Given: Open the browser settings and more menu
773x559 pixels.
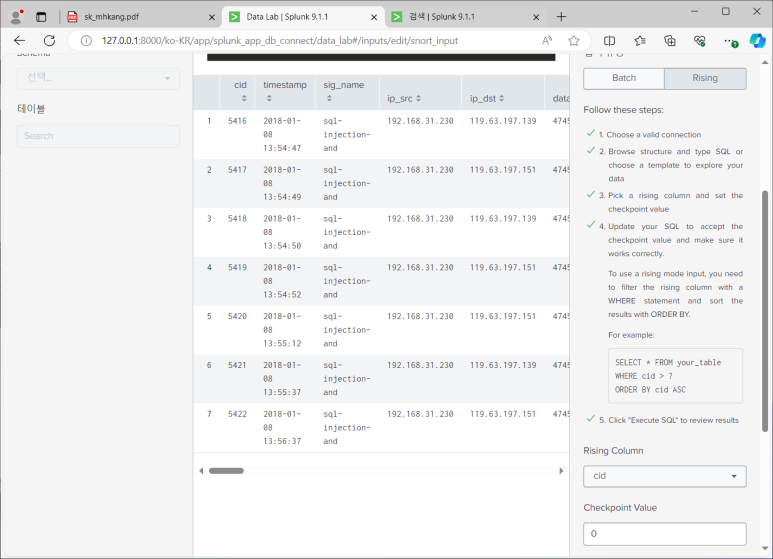Looking at the screenshot, I should (x=730, y=41).
